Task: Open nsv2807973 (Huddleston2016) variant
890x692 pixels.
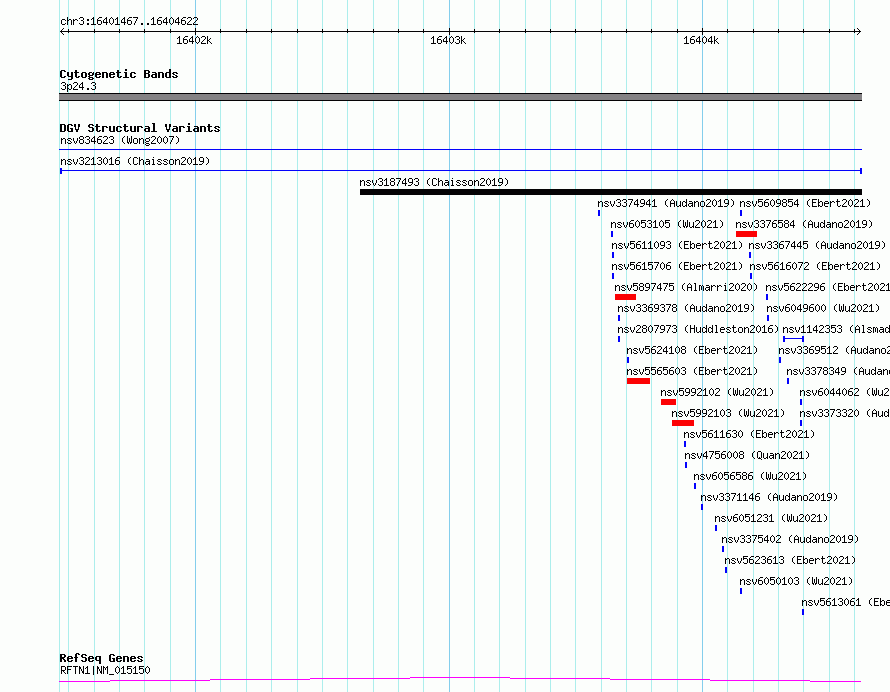Action: tap(698, 329)
